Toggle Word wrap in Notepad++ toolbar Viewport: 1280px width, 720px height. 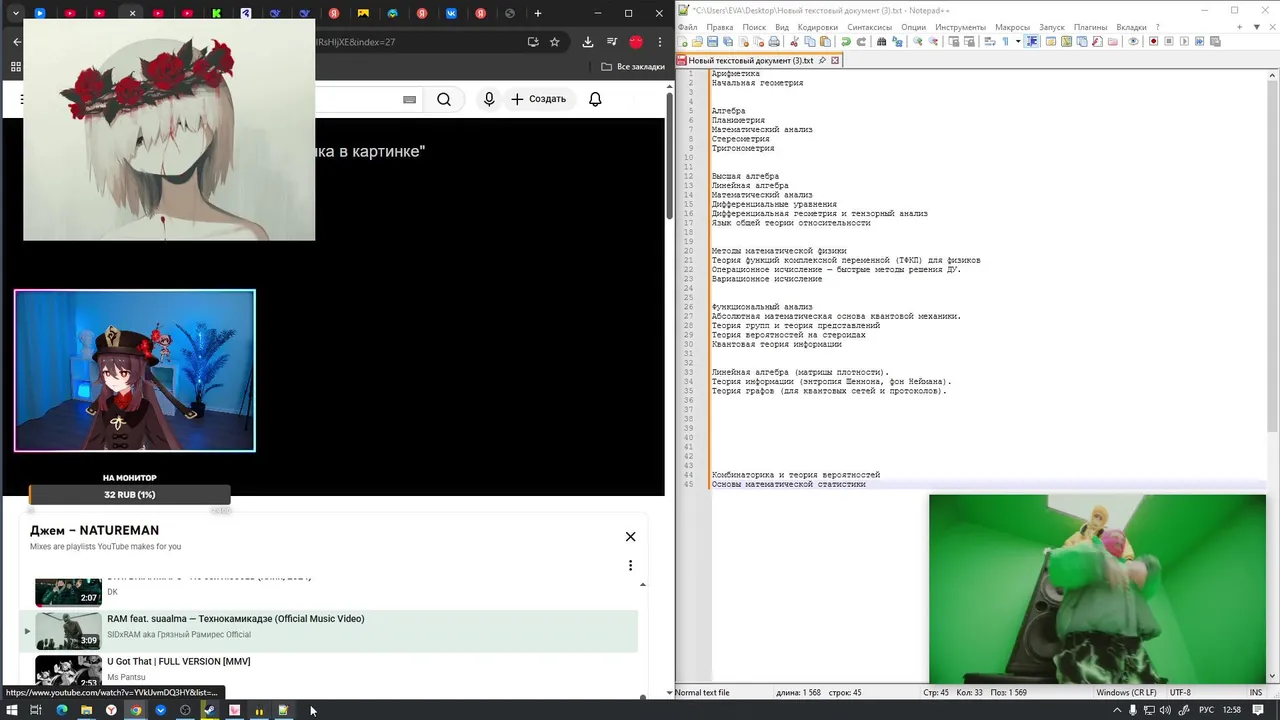pos(989,41)
